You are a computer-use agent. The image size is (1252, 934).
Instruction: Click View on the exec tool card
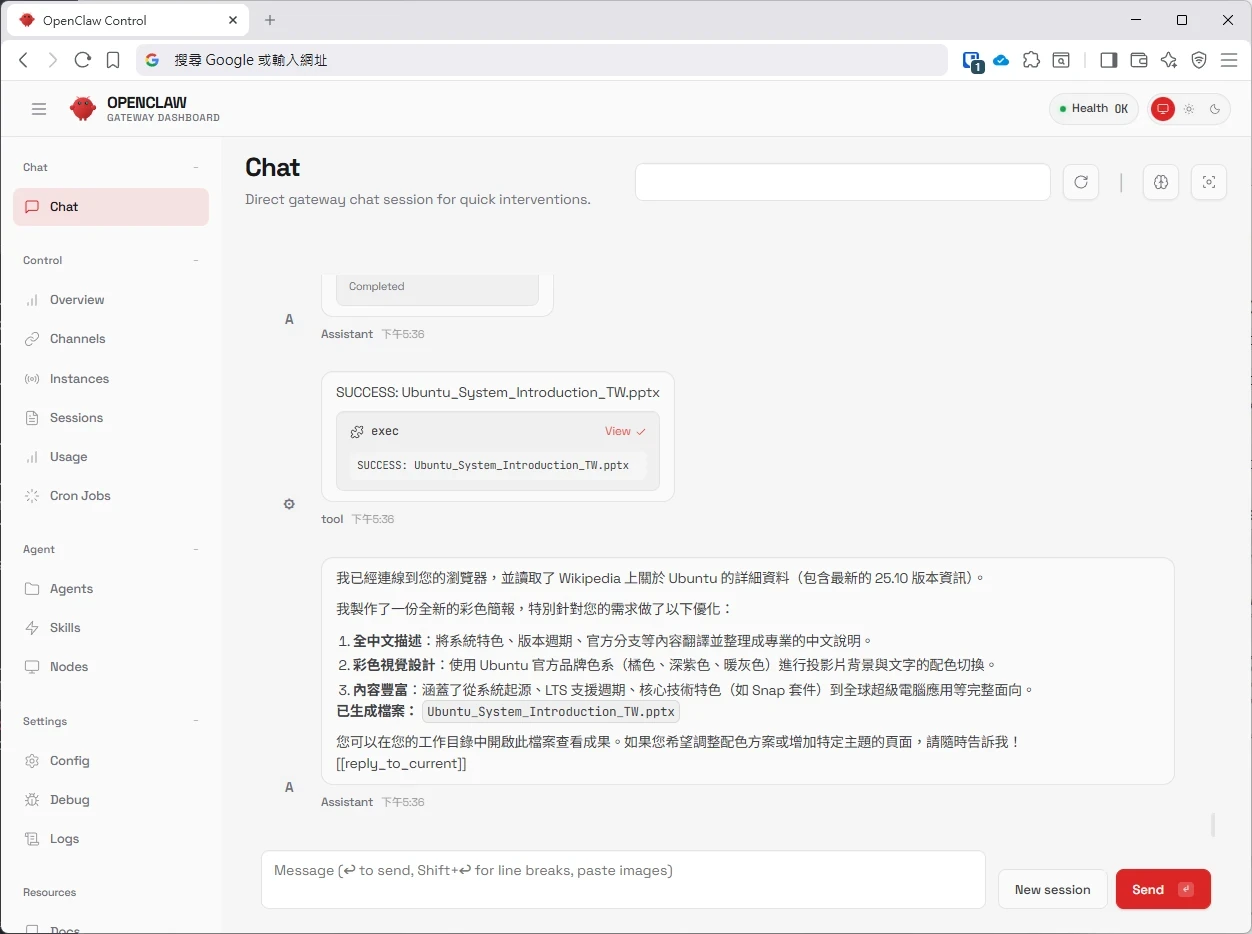tap(624, 431)
